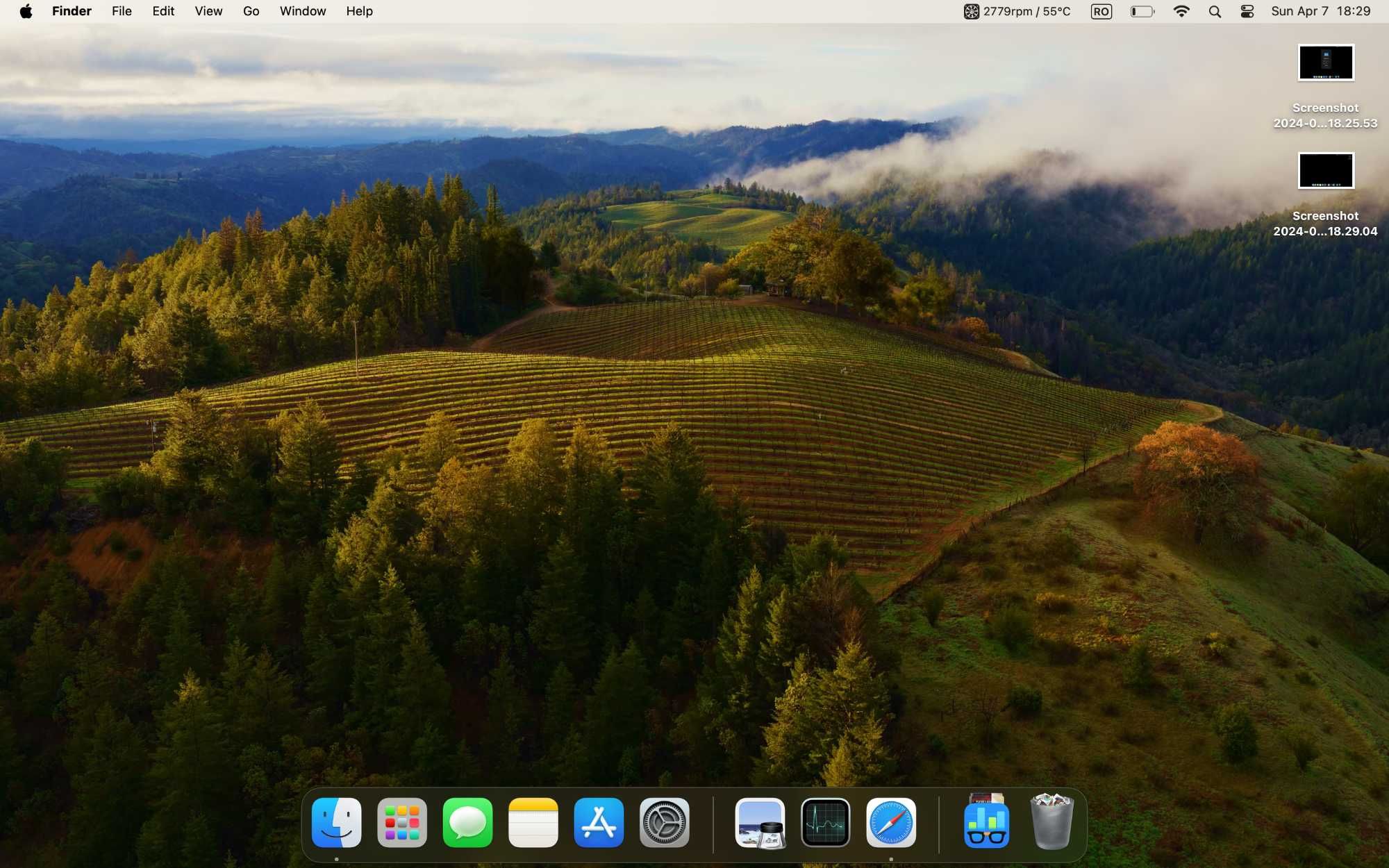
Task: Click the file name Screenshot 2024-0...18.25.53
Action: click(1325, 115)
